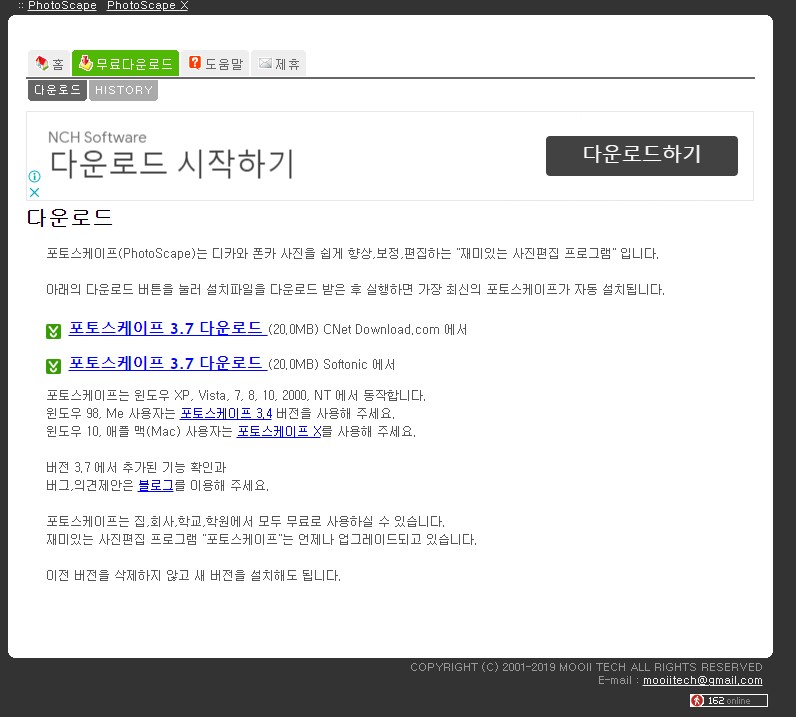Image resolution: width=796 pixels, height=717 pixels.
Task: Select the 다운로드 sub-tab
Action: point(57,90)
